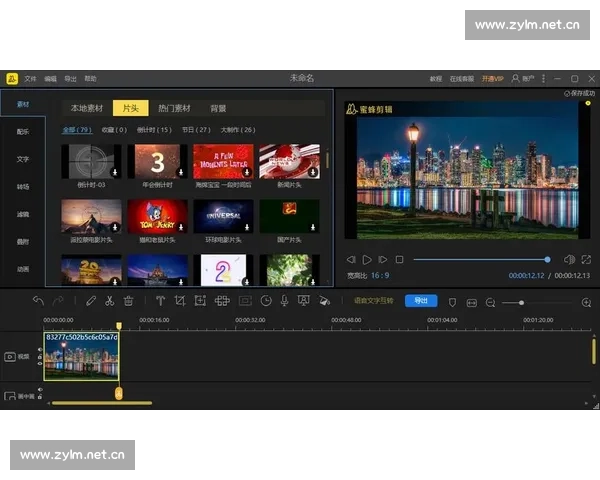
Task: Toggle preview fullscreen mode
Action: (x=586, y=260)
